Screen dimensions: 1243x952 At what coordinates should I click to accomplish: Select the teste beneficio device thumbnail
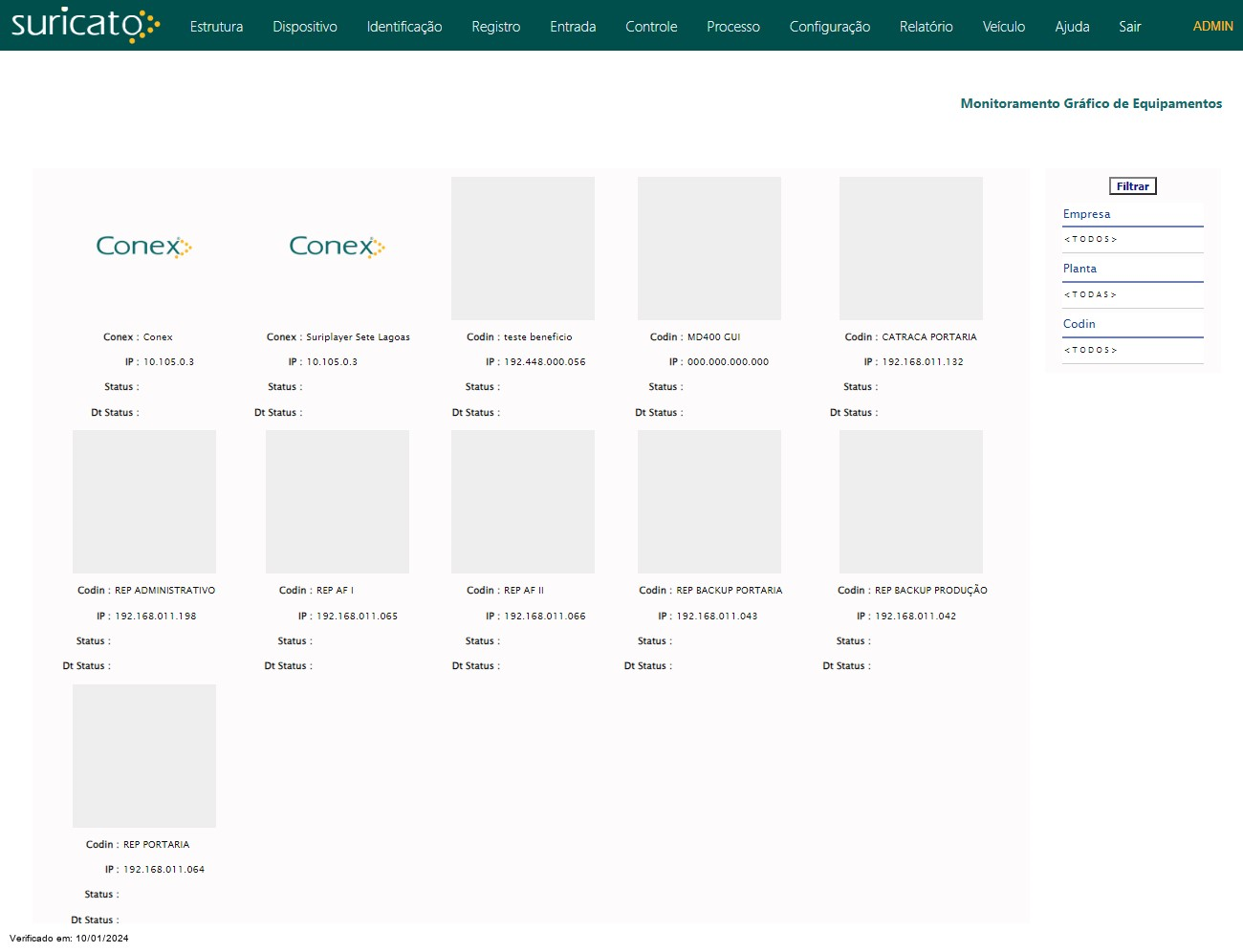[523, 249]
